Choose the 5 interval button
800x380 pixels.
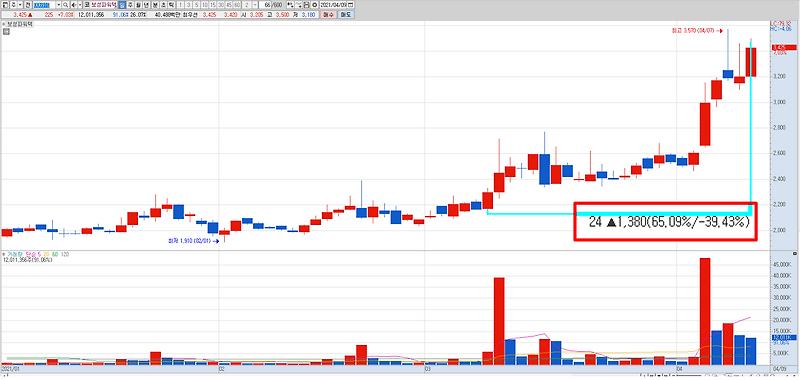[196, 5]
